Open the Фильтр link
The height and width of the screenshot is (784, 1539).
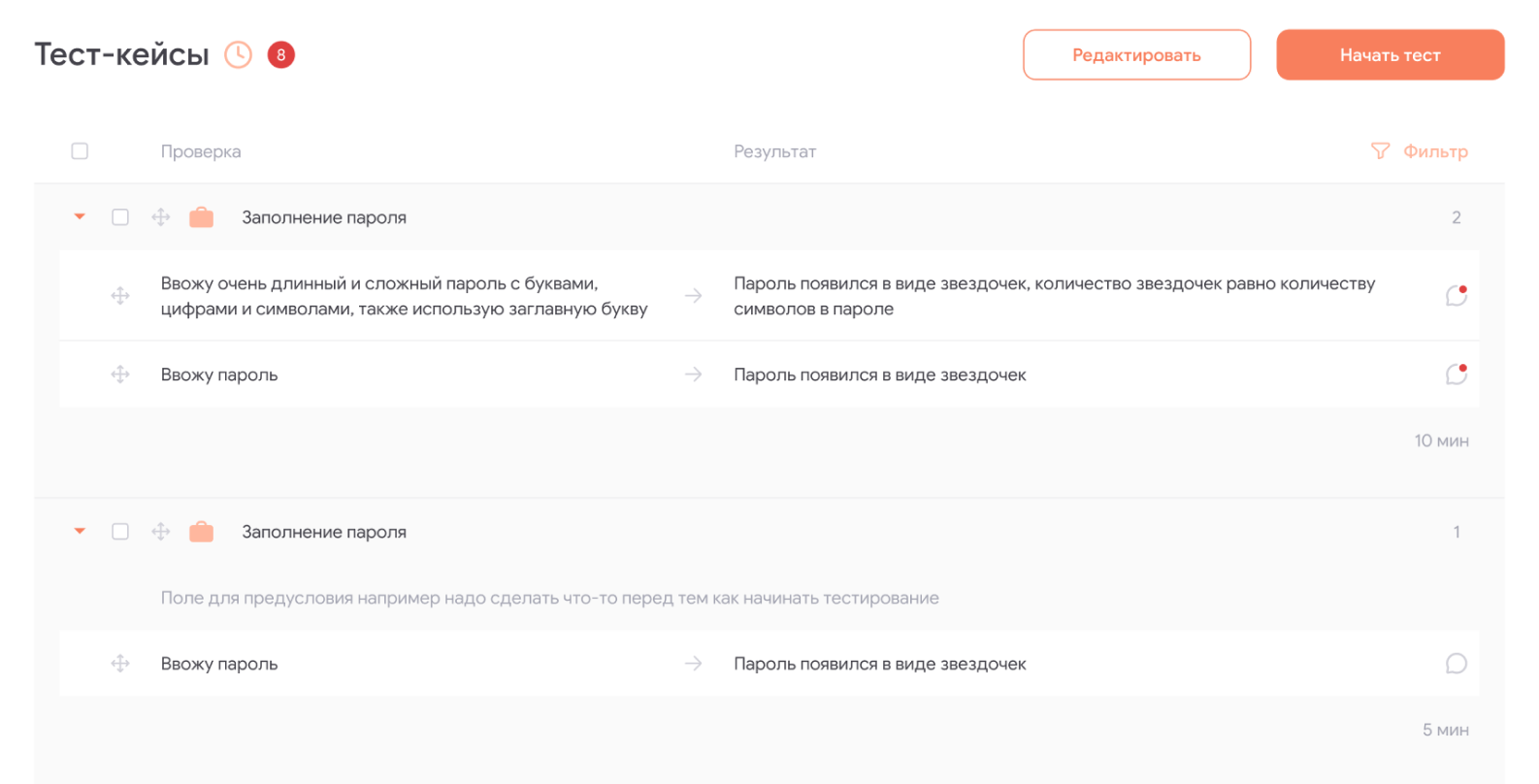[1435, 151]
